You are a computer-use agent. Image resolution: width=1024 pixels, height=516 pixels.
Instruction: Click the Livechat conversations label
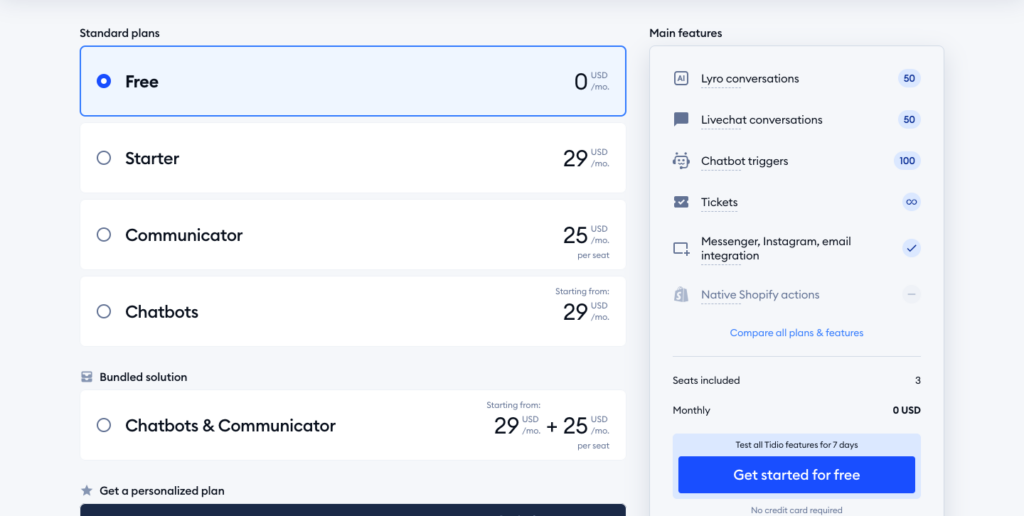[x=761, y=120]
